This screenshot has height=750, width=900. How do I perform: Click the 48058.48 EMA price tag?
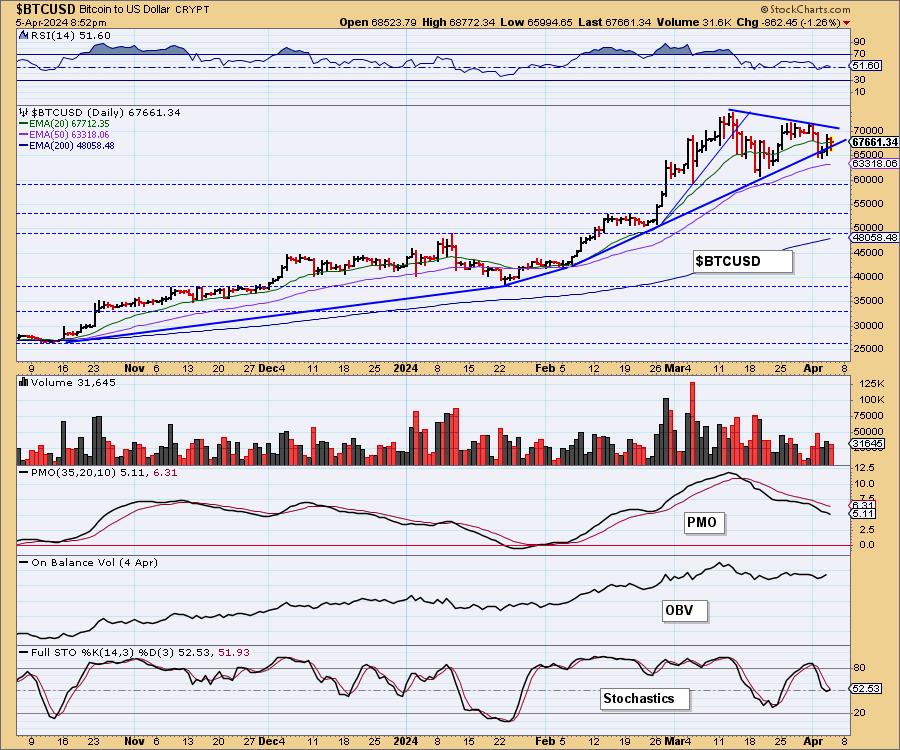pos(874,238)
